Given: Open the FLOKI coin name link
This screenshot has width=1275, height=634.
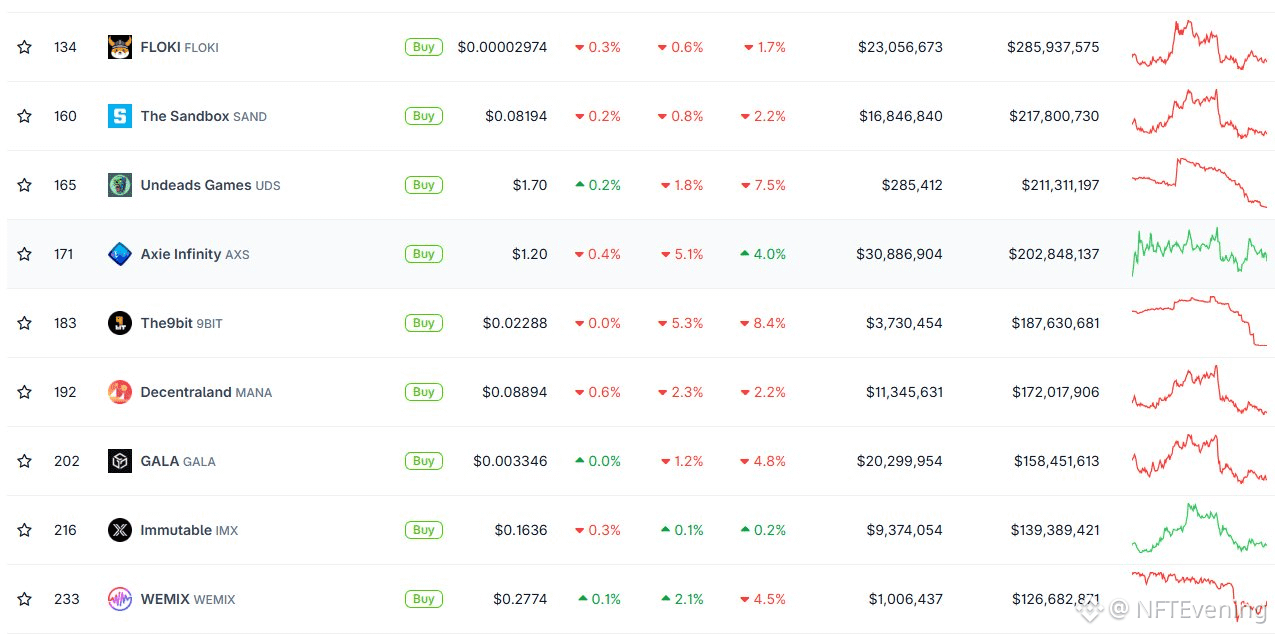Looking at the screenshot, I should [180, 47].
